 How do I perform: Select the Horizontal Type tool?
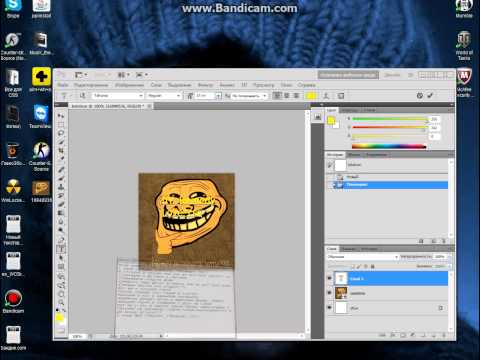coord(61,249)
